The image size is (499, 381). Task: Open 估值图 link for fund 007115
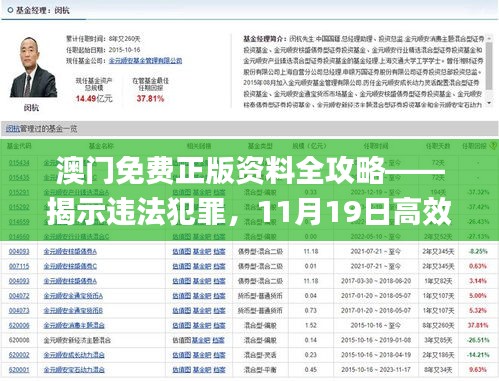(182, 266)
